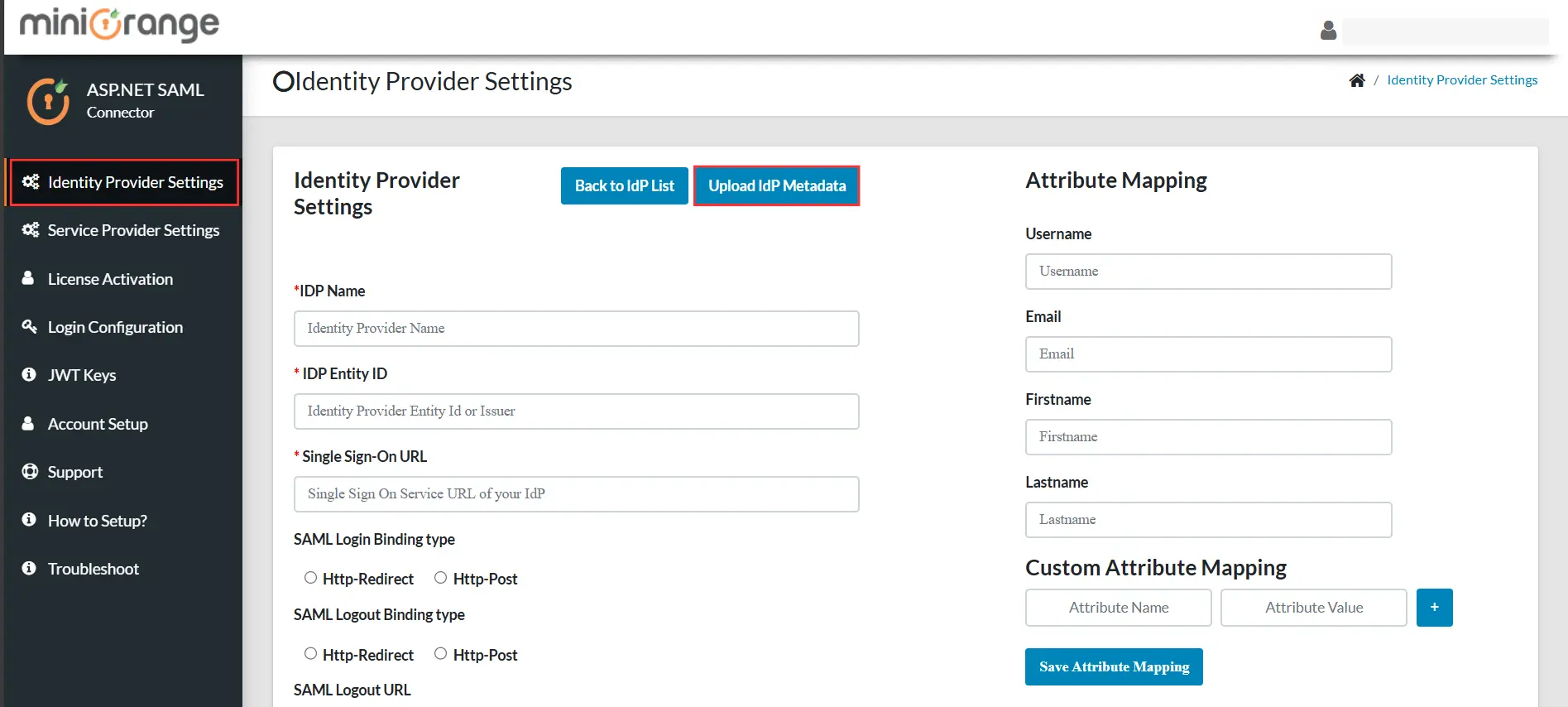Click the Attribute Mapping heading
This screenshot has height=707, width=1568.
pyautogui.click(x=1116, y=180)
